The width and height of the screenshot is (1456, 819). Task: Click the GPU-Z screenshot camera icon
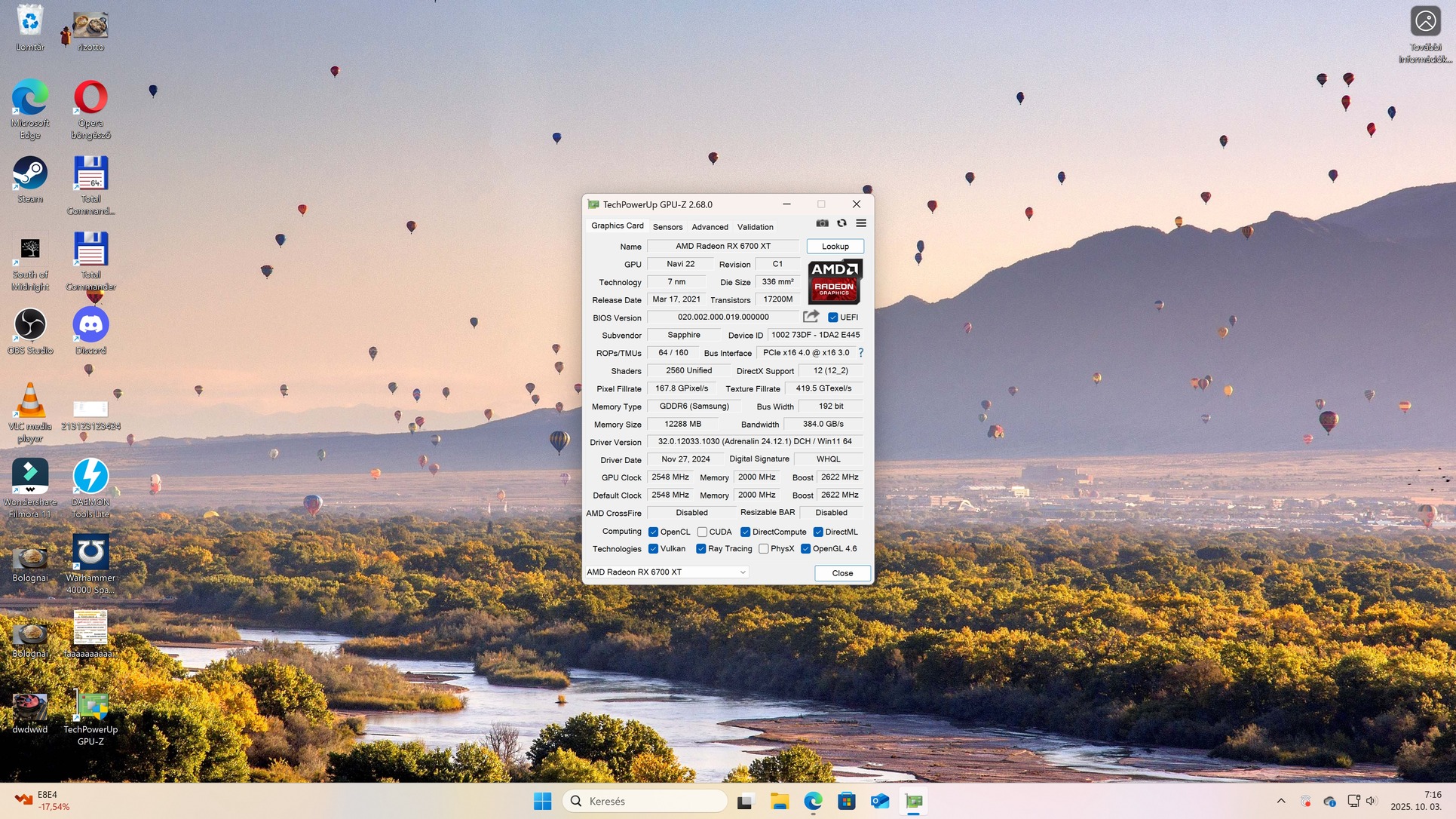(x=822, y=223)
